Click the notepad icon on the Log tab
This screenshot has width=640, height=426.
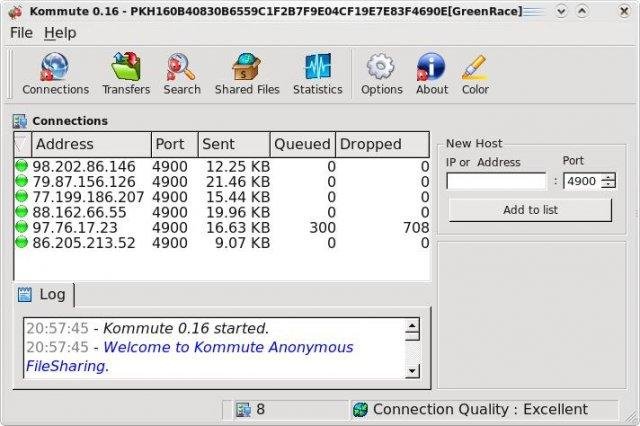click(x=24, y=294)
